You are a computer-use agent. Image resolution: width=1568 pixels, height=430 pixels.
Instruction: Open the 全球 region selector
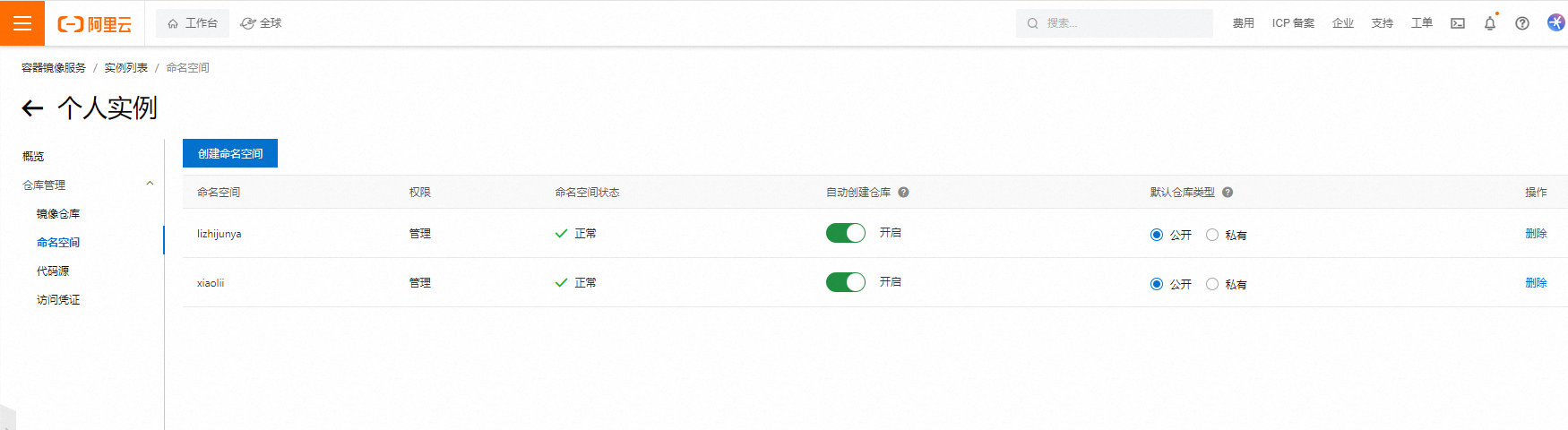click(x=261, y=23)
